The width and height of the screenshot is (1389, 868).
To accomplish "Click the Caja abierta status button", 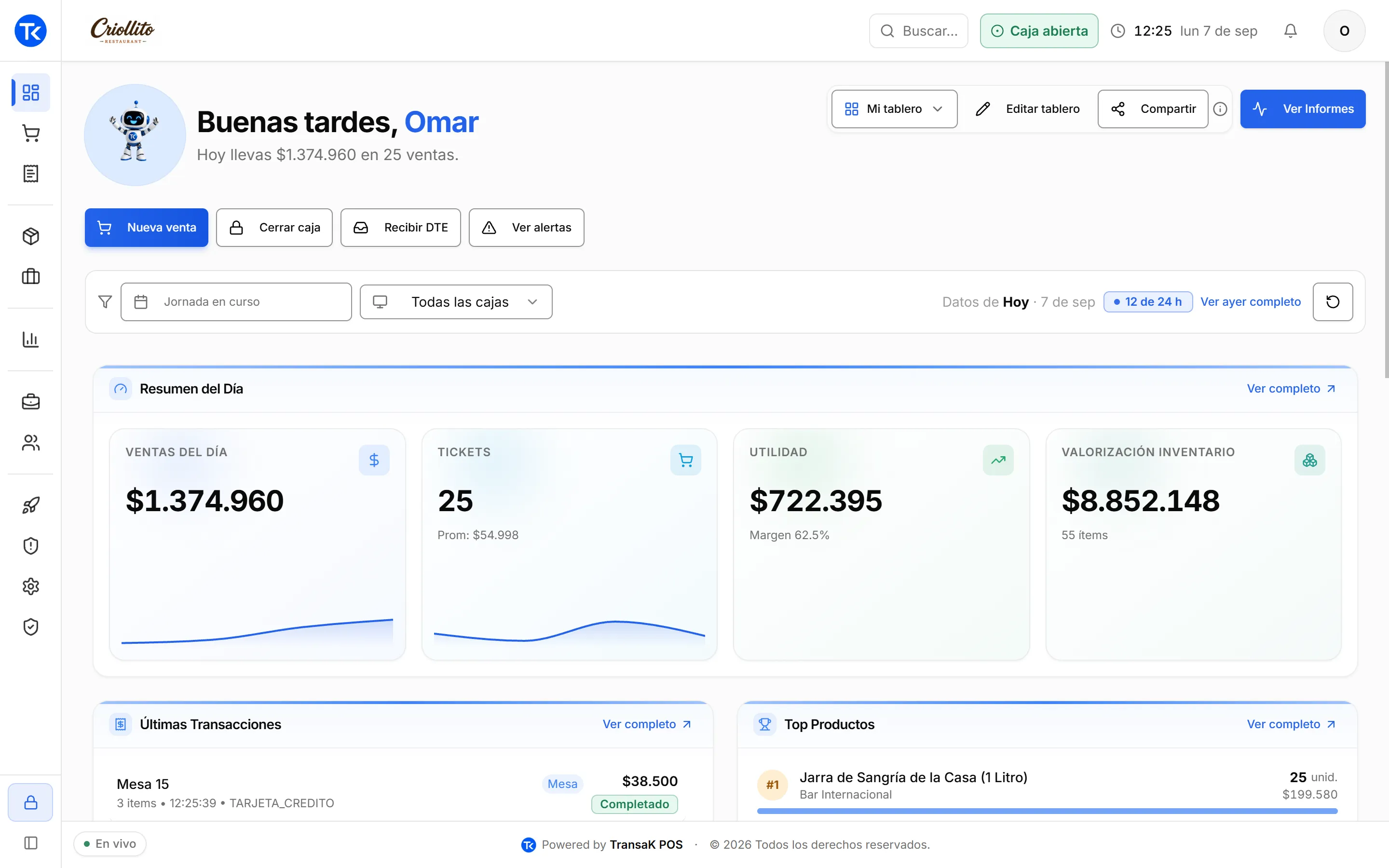I will pyautogui.click(x=1039, y=31).
